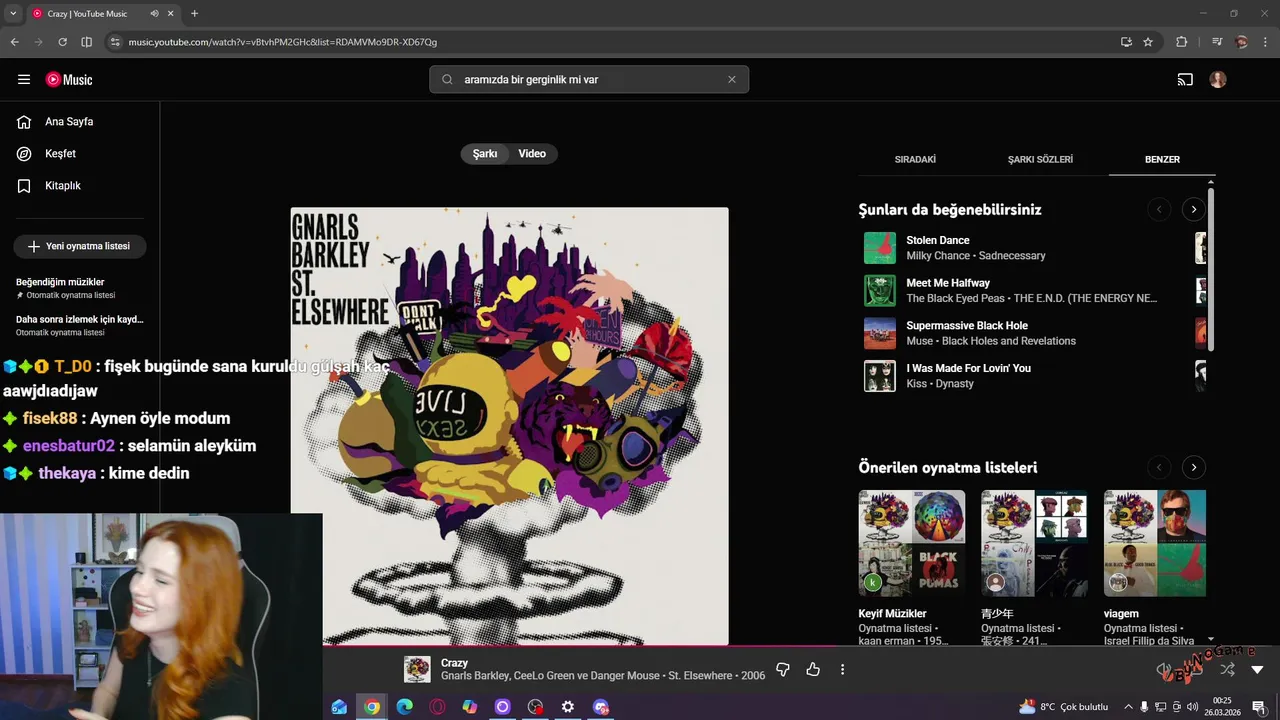Switch to Video mode
Image resolution: width=1280 pixels, height=720 pixels.
[532, 154]
